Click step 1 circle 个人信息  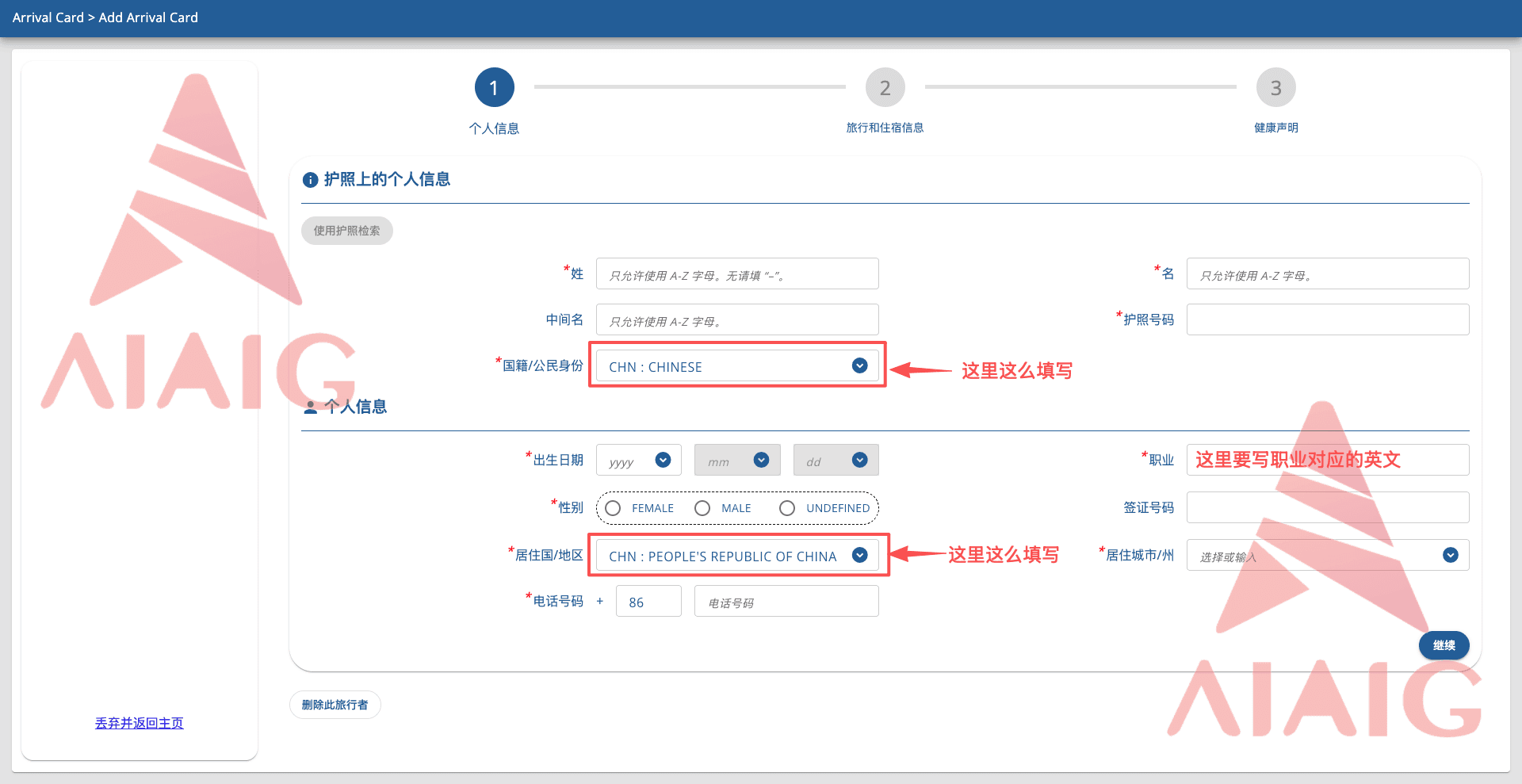tap(495, 88)
